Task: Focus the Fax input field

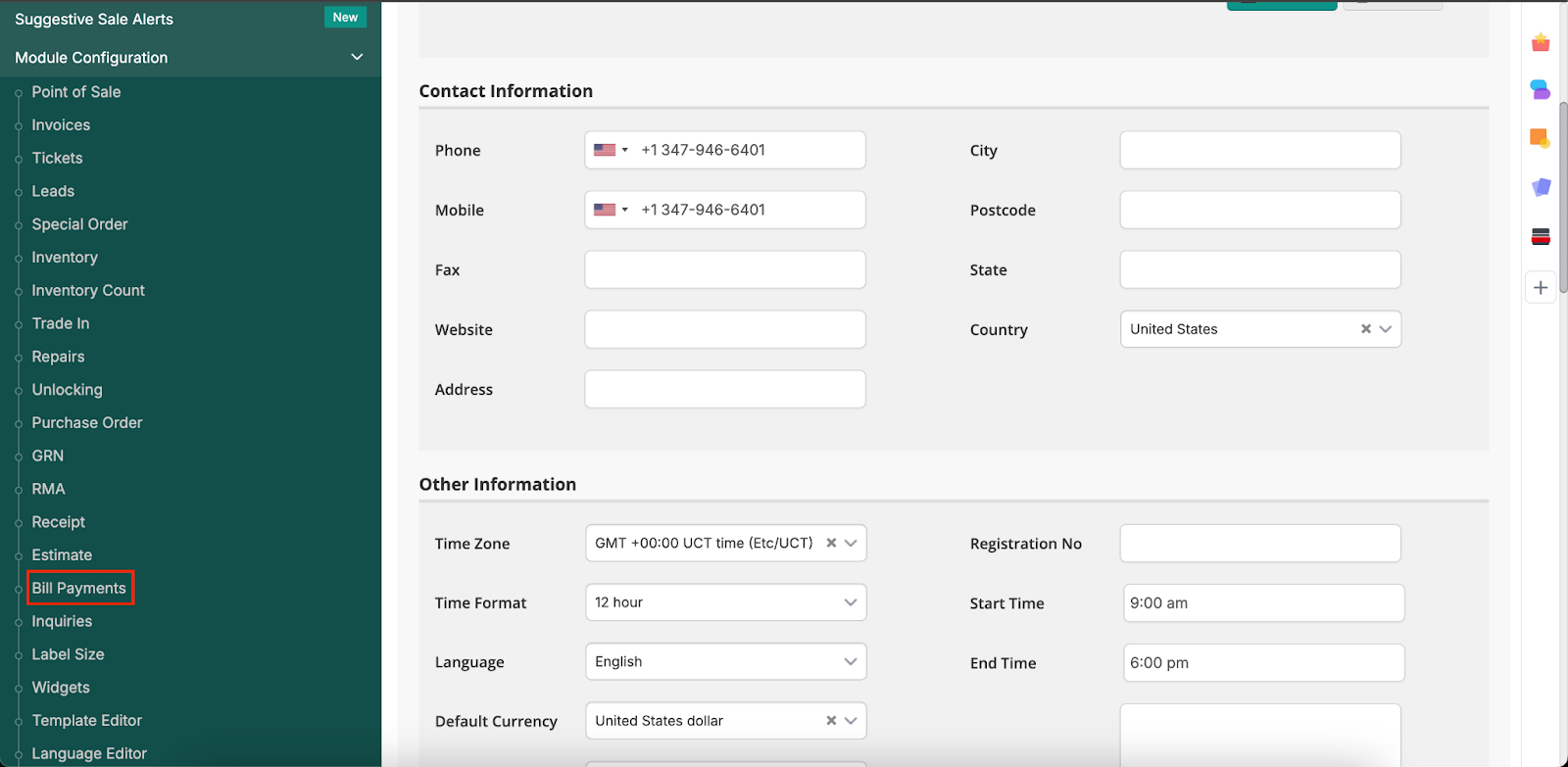Action: coord(725,269)
